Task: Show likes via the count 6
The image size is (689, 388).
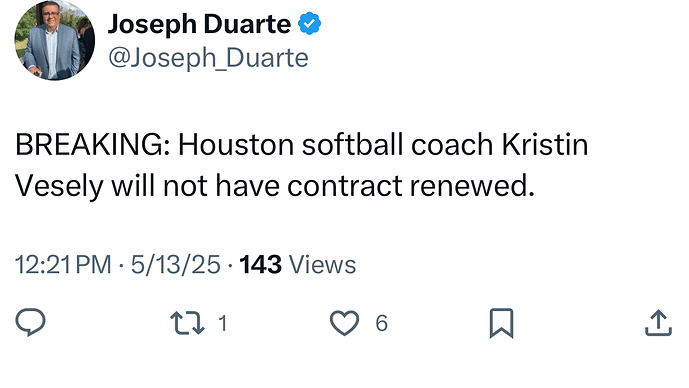Action: (x=381, y=323)
